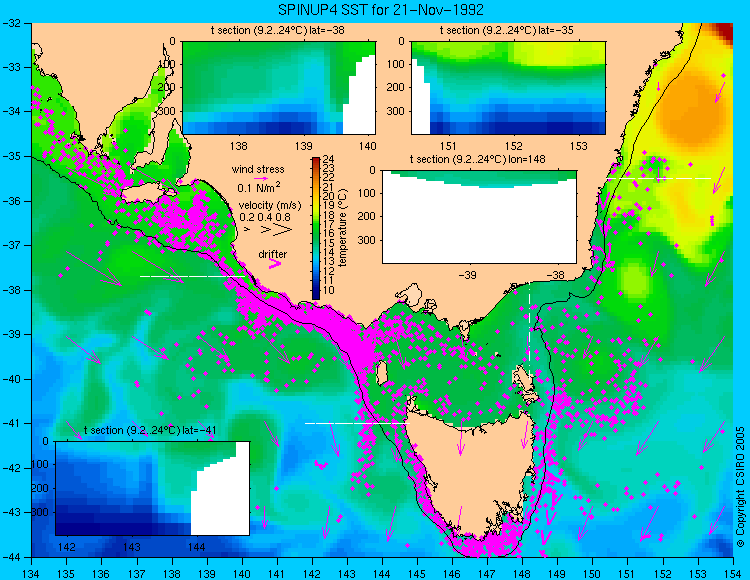The height and width of the screenshot is (580, 750).
Task: Click the 147 longitude label on the bottom axis
Action: [487, 574]
